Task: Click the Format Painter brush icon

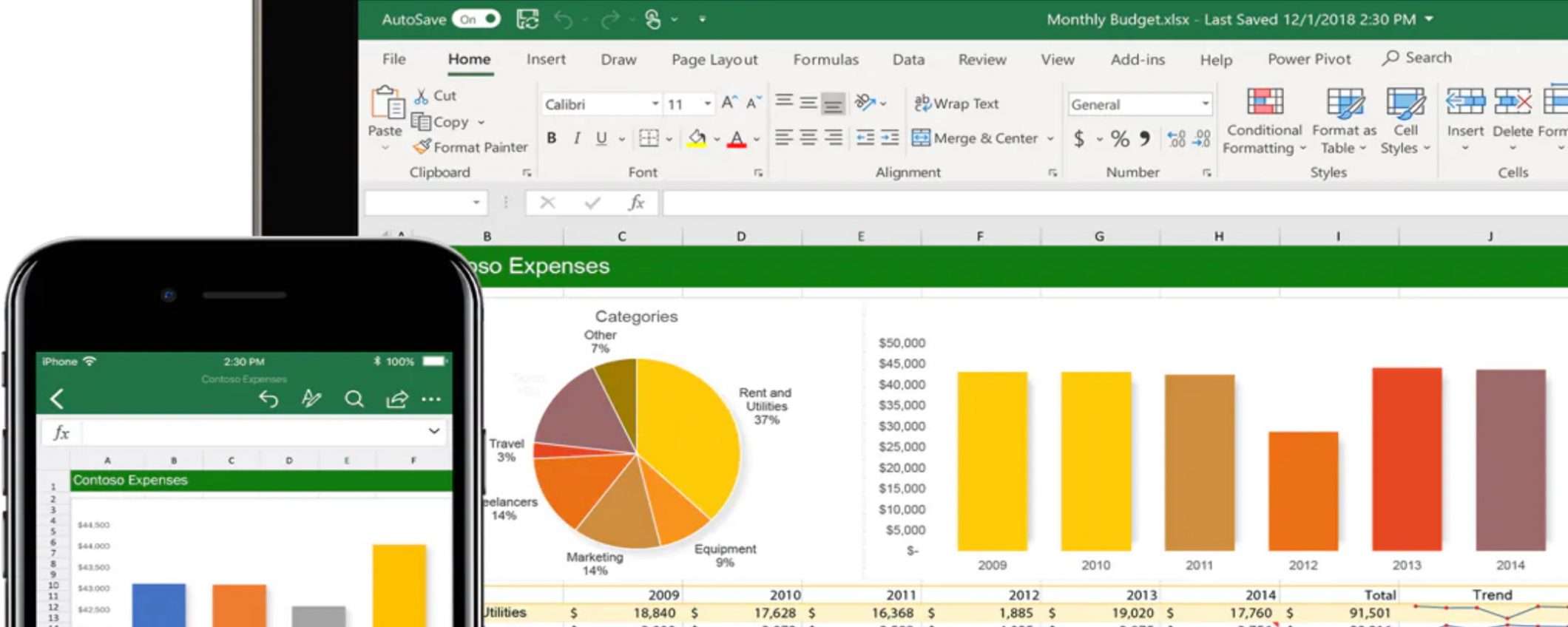Action: coord(422,147)
